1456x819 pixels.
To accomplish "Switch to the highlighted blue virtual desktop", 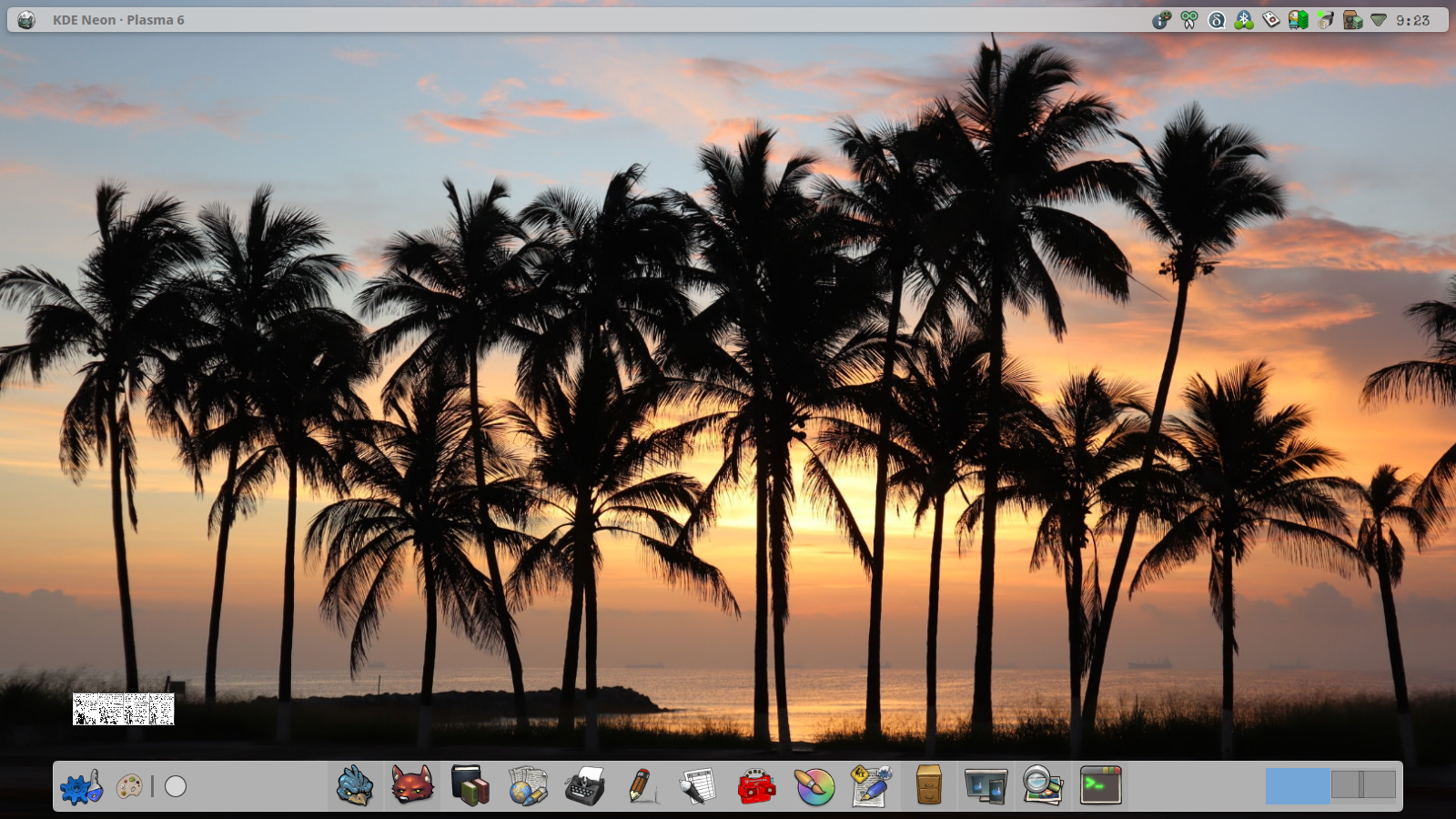I will click(1298, 785).
